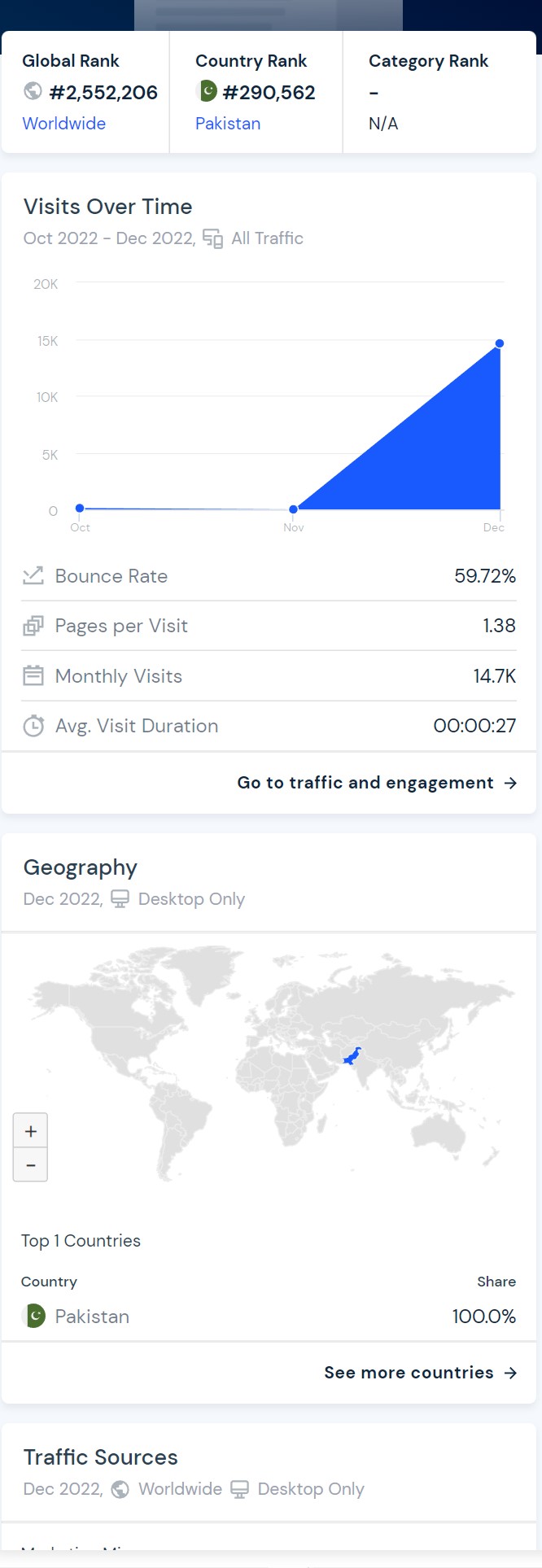Select the Nov data point on chart
This screenshot has width=542, height=1568.
[293, 509]
